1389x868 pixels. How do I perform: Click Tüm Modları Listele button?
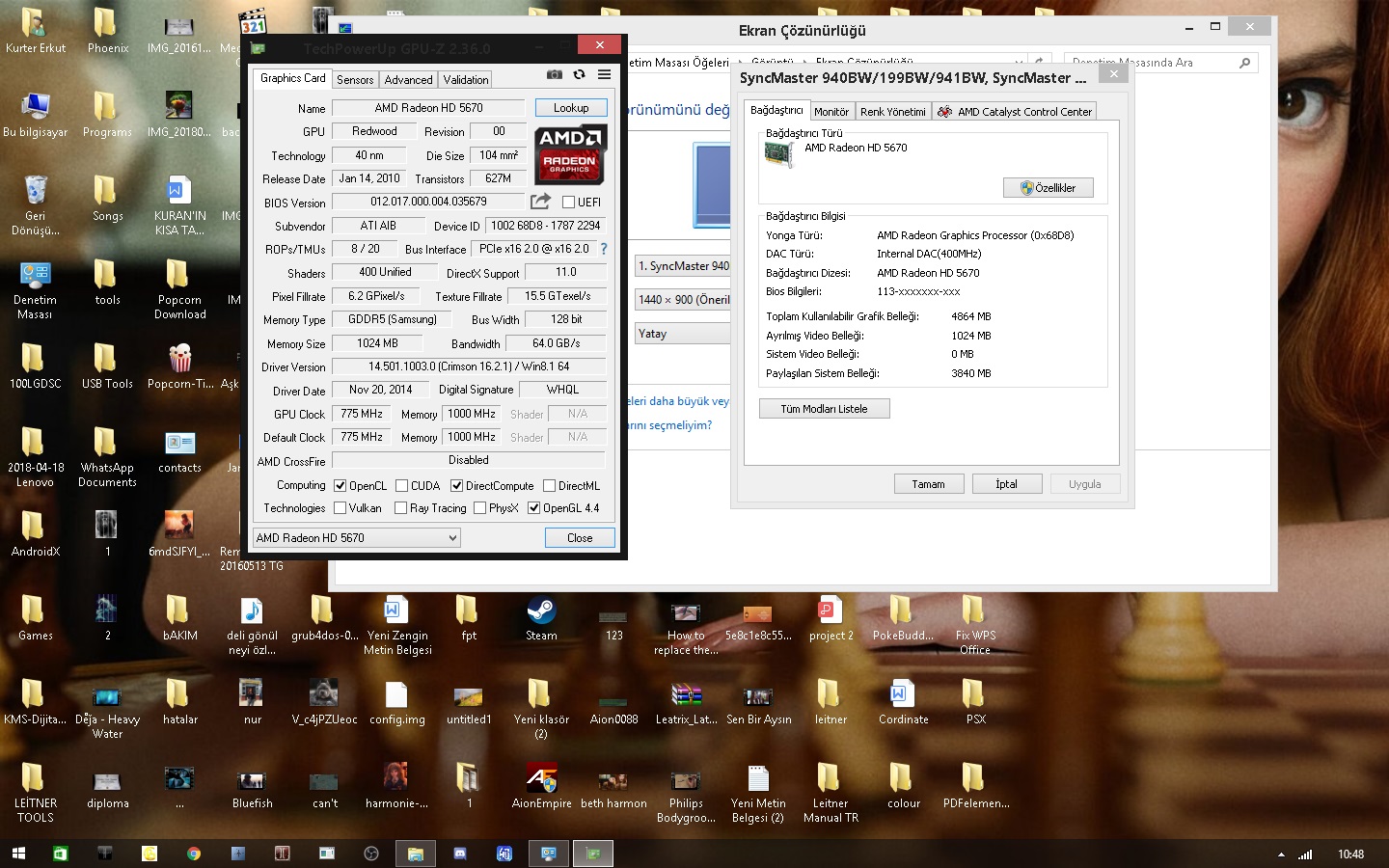tap(824, 409)
